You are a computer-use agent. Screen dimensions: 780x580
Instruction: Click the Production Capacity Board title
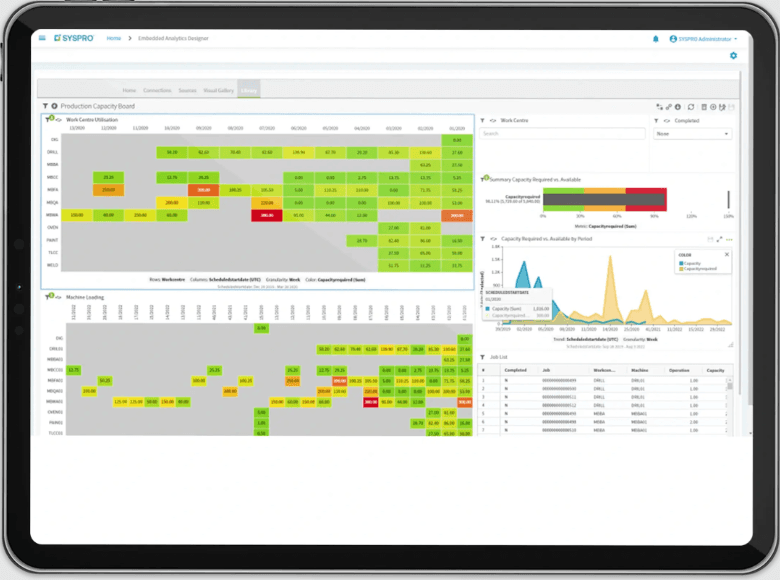[x=98, y=106]
